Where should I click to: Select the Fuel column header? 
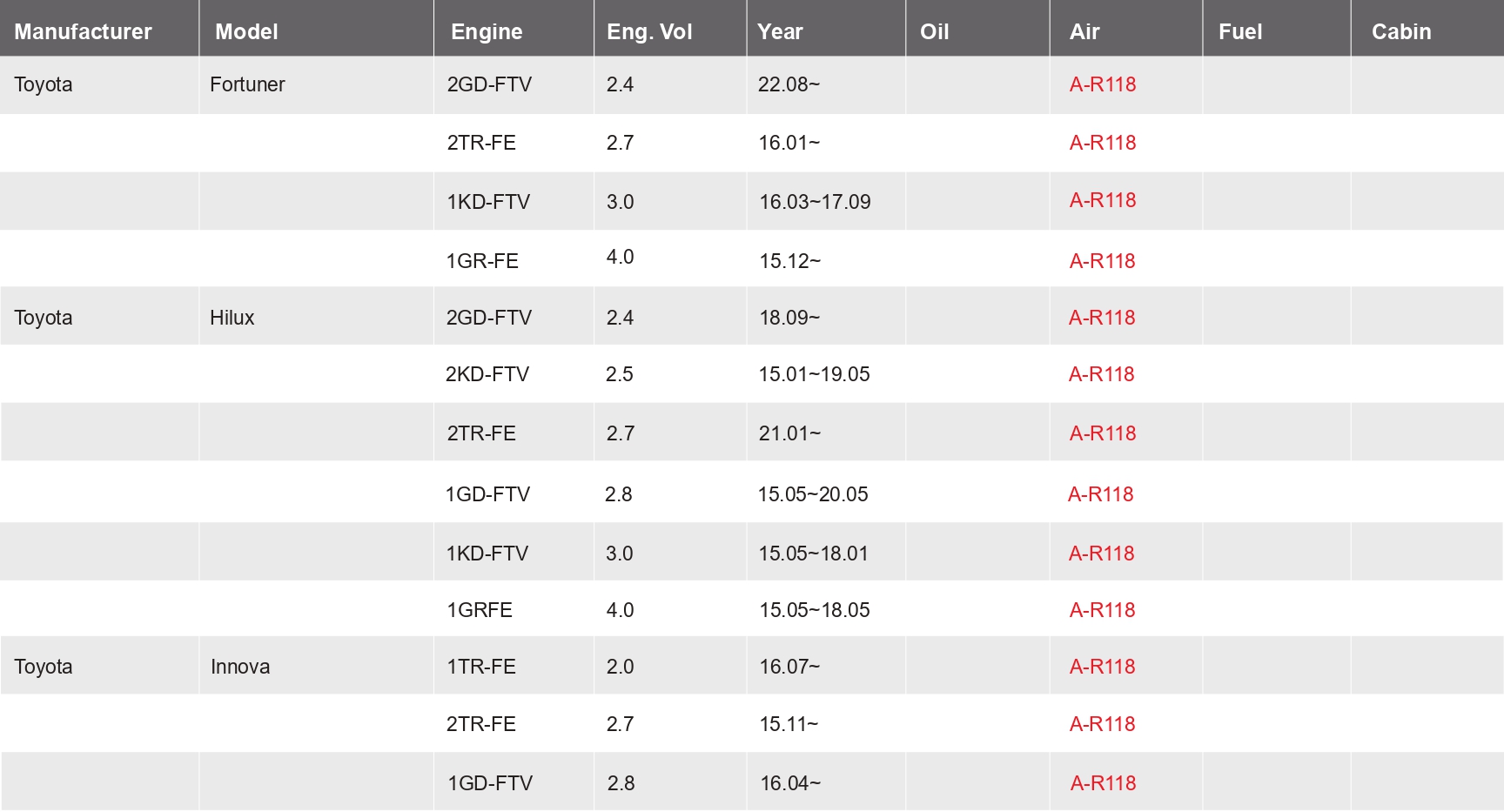[1240, 31]
